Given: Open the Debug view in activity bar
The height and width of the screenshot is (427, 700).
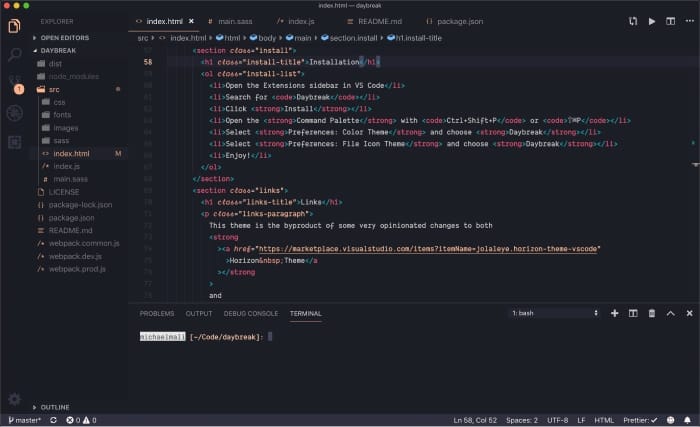Looking at the screenshot, I should [x=15, y=113].
